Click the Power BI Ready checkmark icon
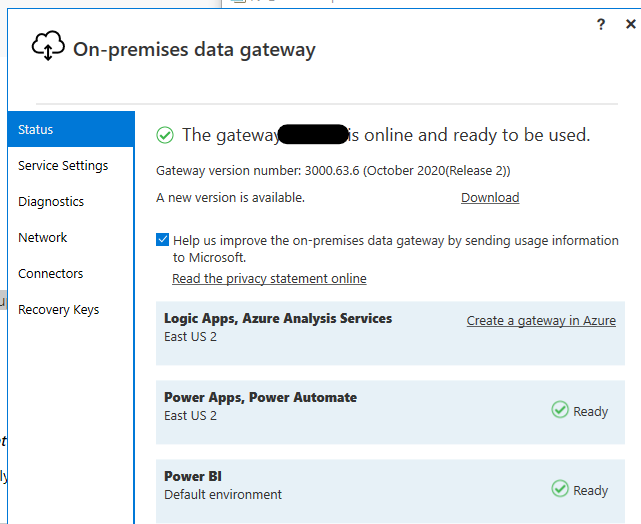This screenshot has height=524, width=641. pyautogui.click(x=560, y=488)
